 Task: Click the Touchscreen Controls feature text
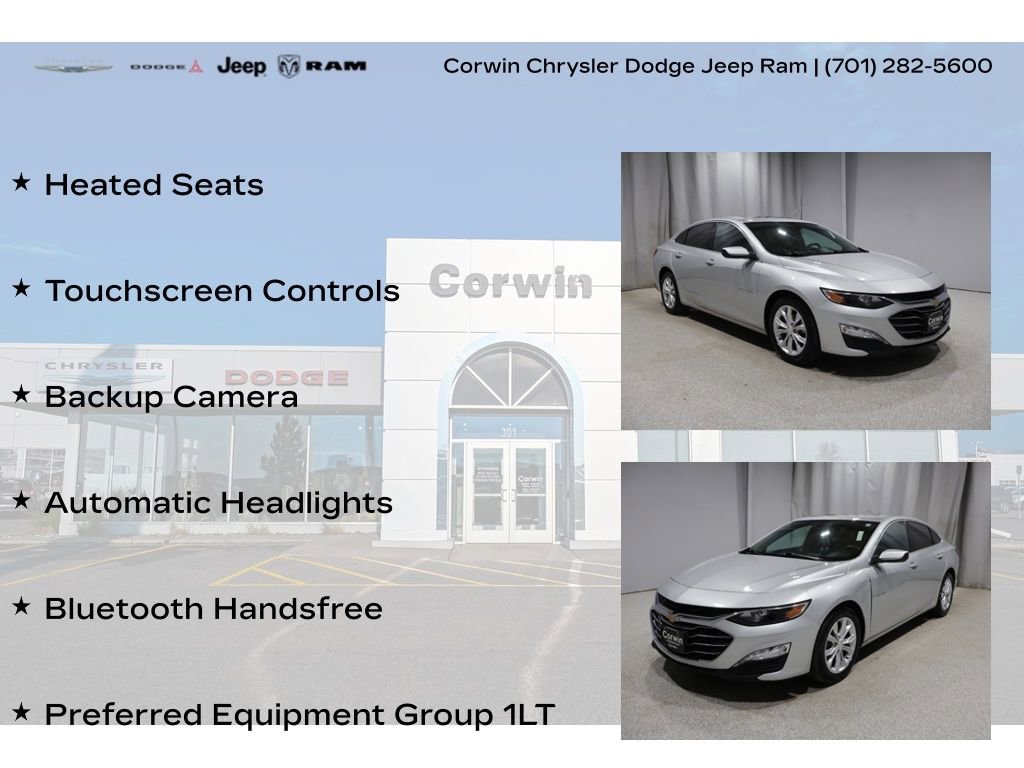(x=222, y=291)
